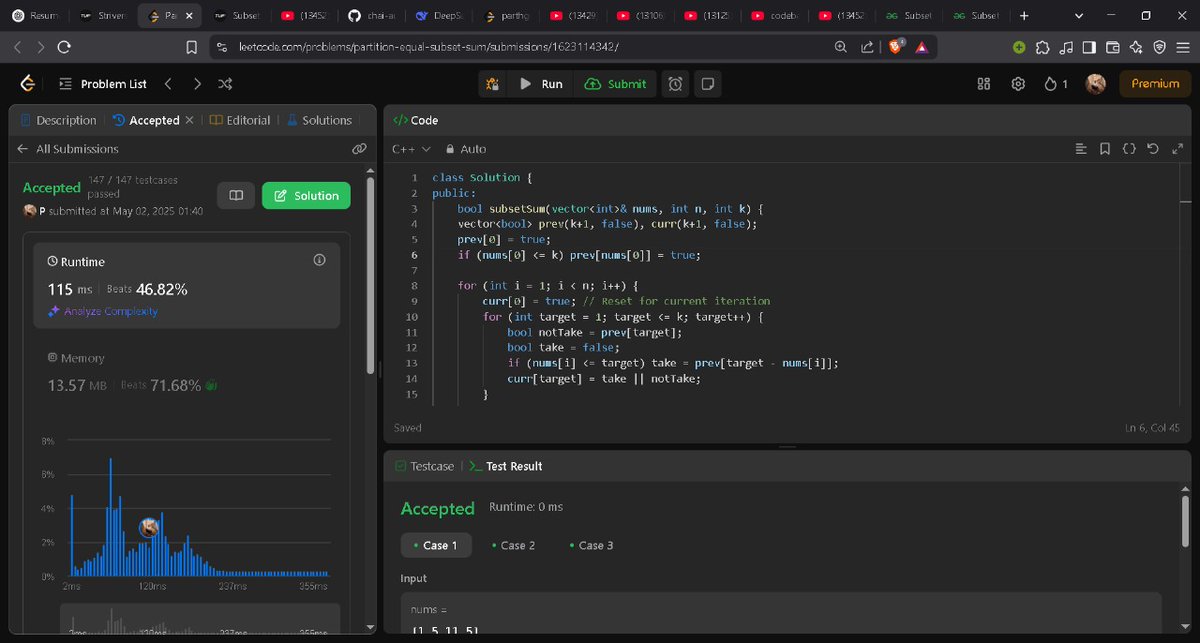Open the debugger icon beside Run
Screen dimensions: 1200x643
pyautogui.click(x=492, y=84)
